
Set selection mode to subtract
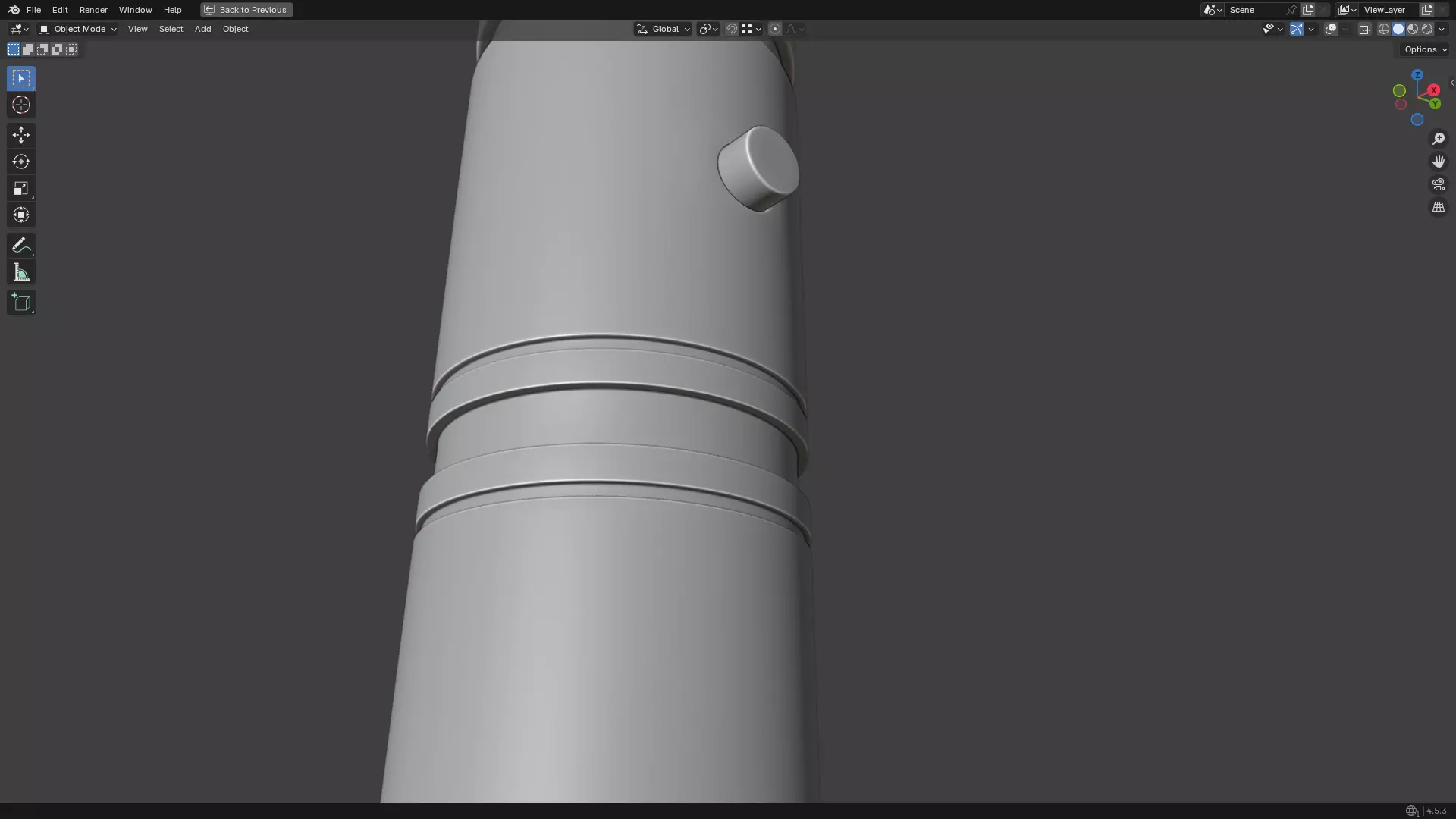pyautogui.click(x=42, y=49)
